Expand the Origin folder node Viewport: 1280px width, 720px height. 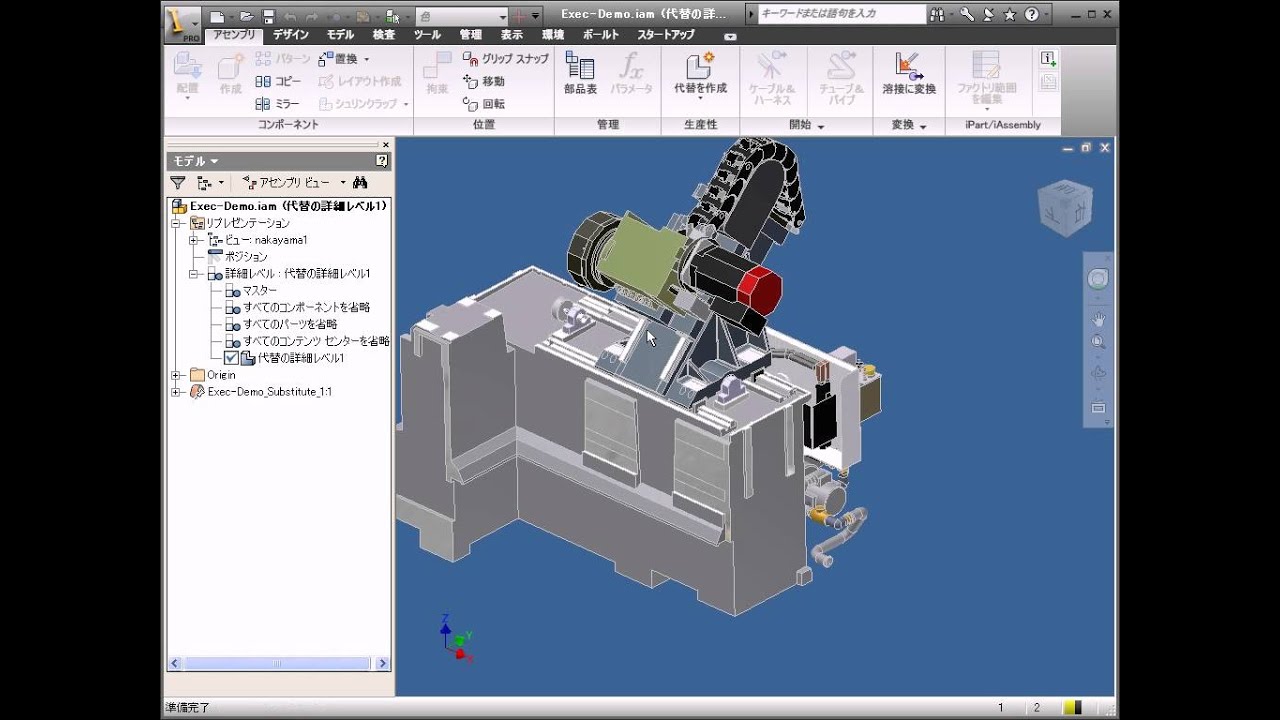[x=176, y=375]
